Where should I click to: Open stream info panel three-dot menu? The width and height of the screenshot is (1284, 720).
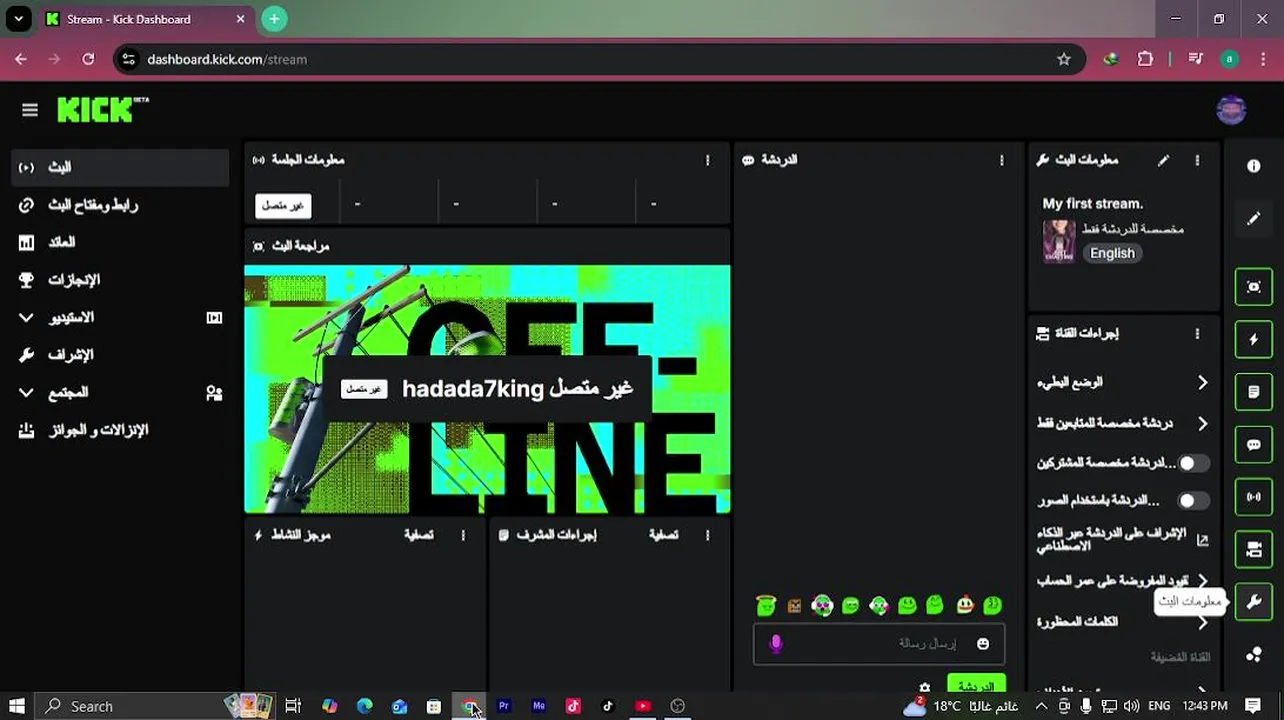1197,160
